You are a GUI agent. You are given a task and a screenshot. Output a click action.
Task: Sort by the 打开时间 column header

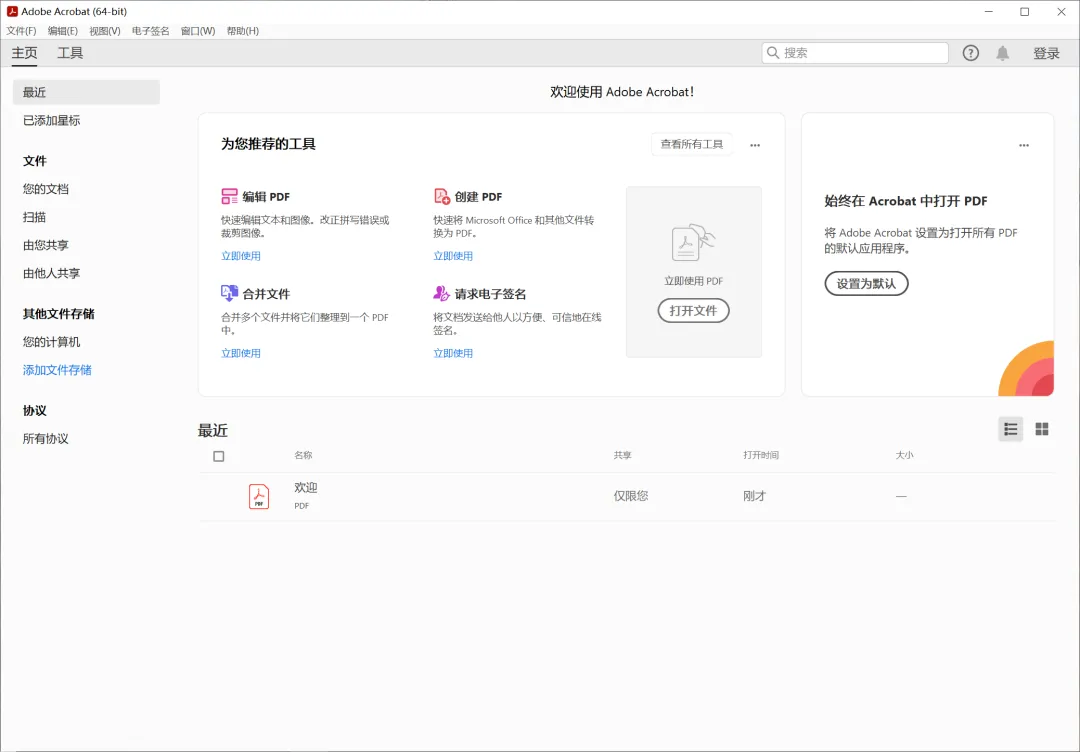pos(761,455)
